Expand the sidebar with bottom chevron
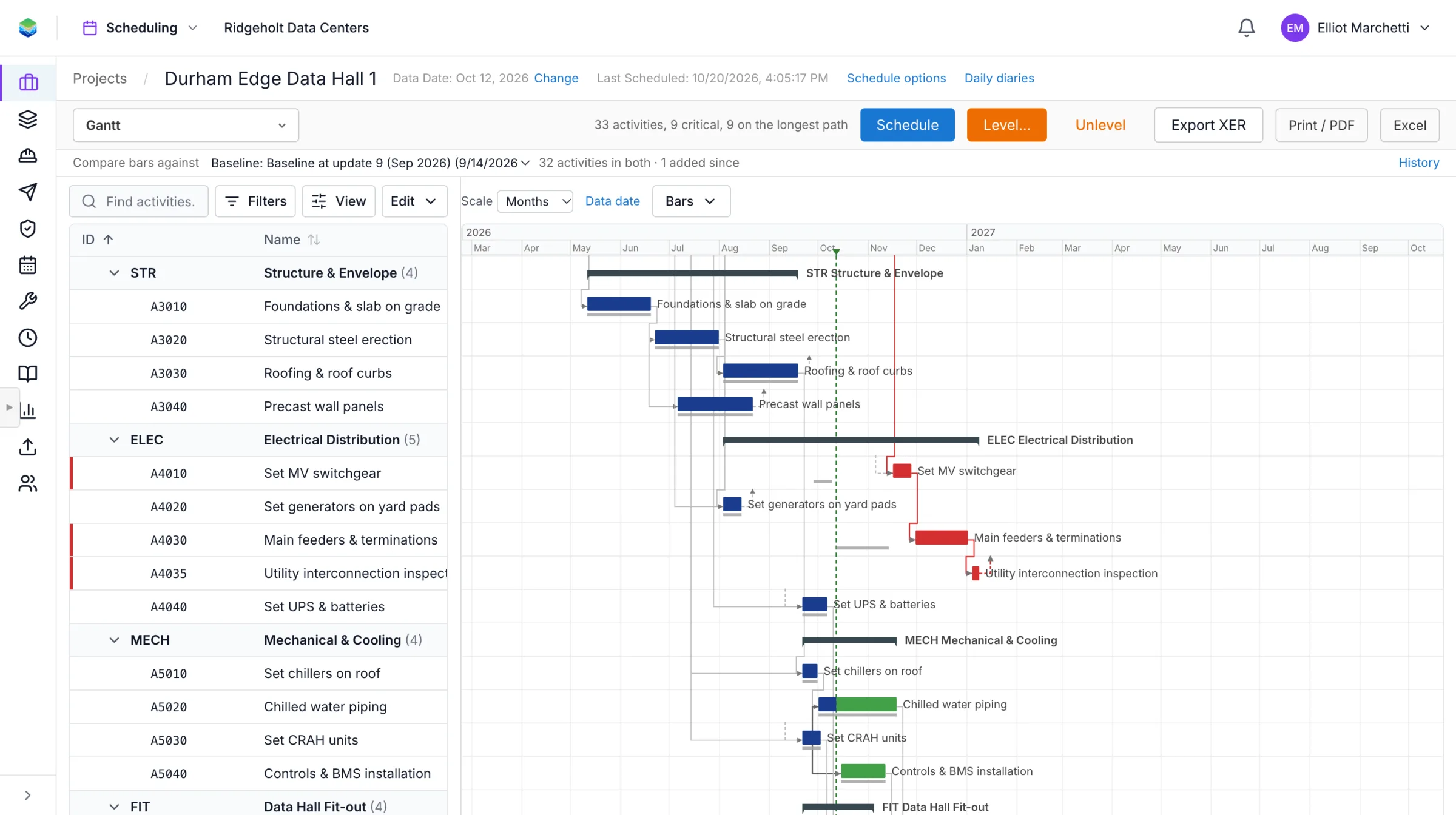The image size is (1456, 815). [28, 795]
